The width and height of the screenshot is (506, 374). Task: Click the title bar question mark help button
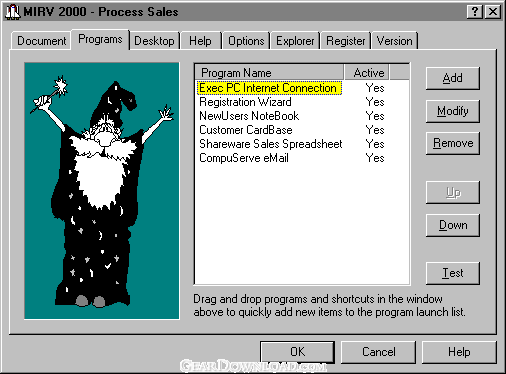tap(475, 12)
